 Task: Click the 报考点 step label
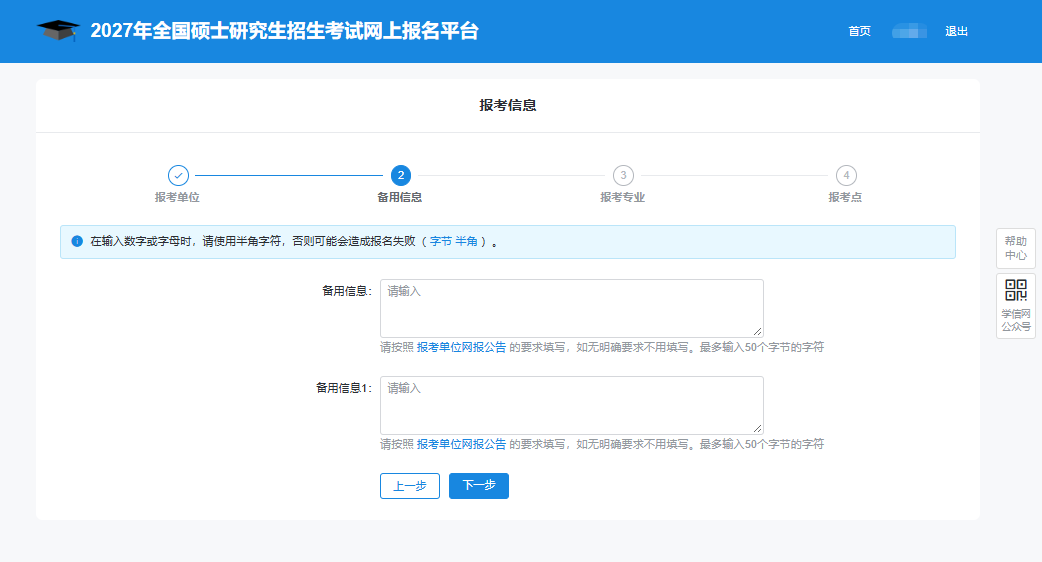(845, 197)
